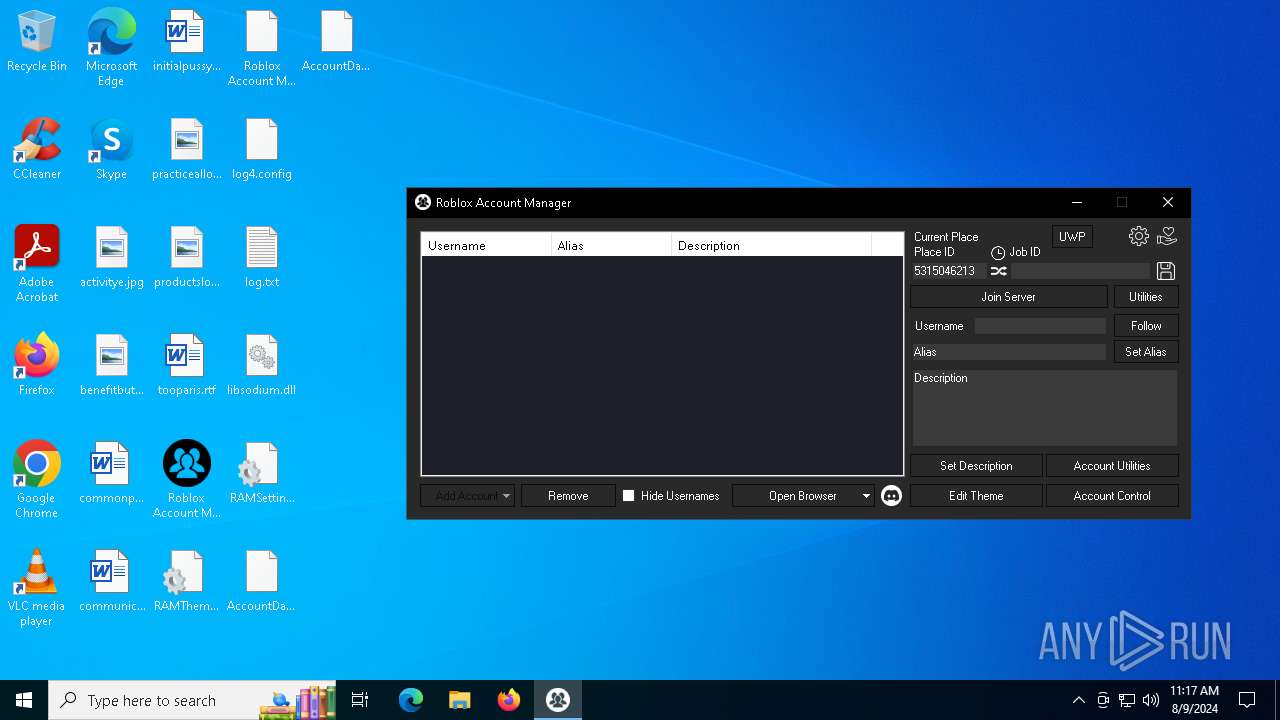Click the Windows Start button

[24, 700]
